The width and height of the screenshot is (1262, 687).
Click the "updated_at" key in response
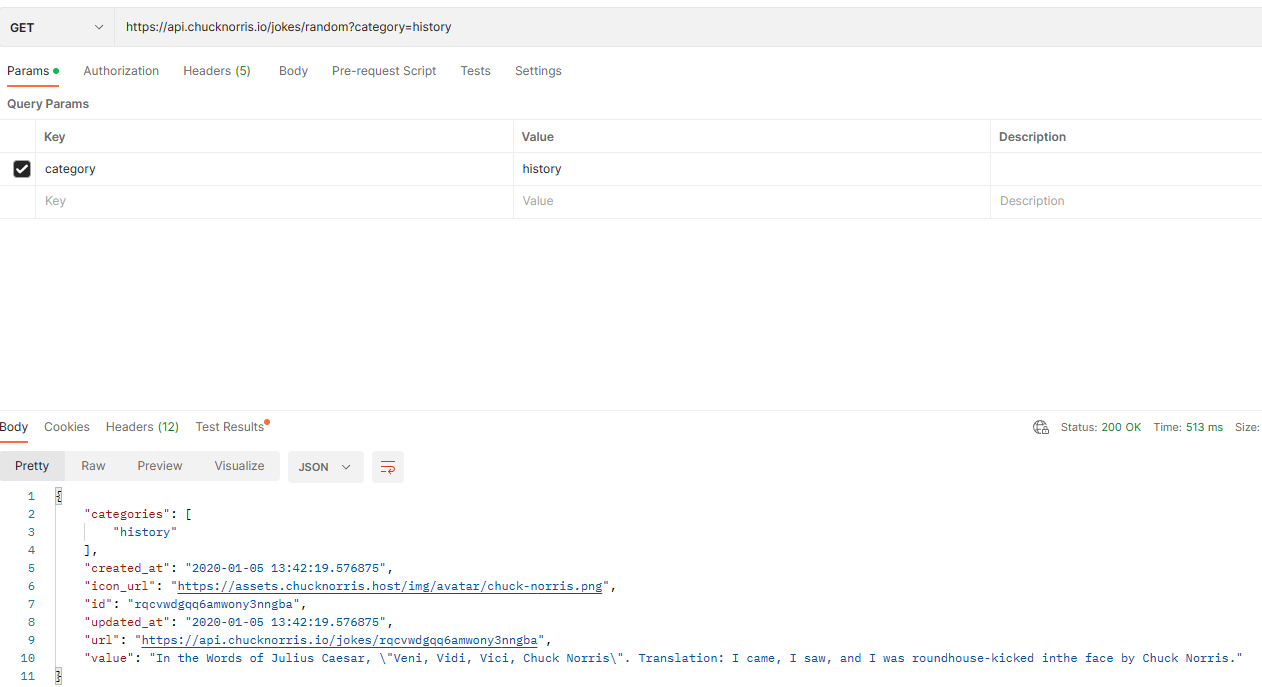tap(127, 622)
